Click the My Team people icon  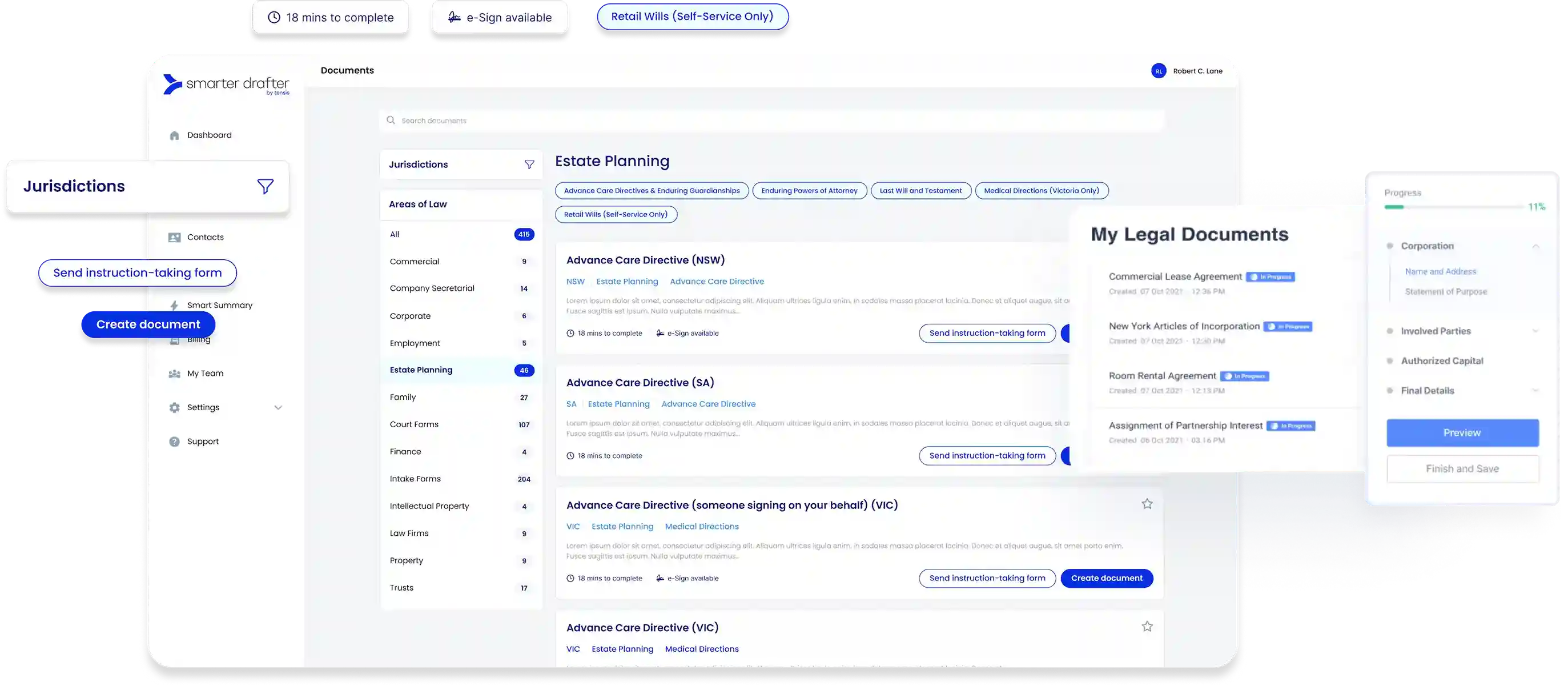(174, 374)
